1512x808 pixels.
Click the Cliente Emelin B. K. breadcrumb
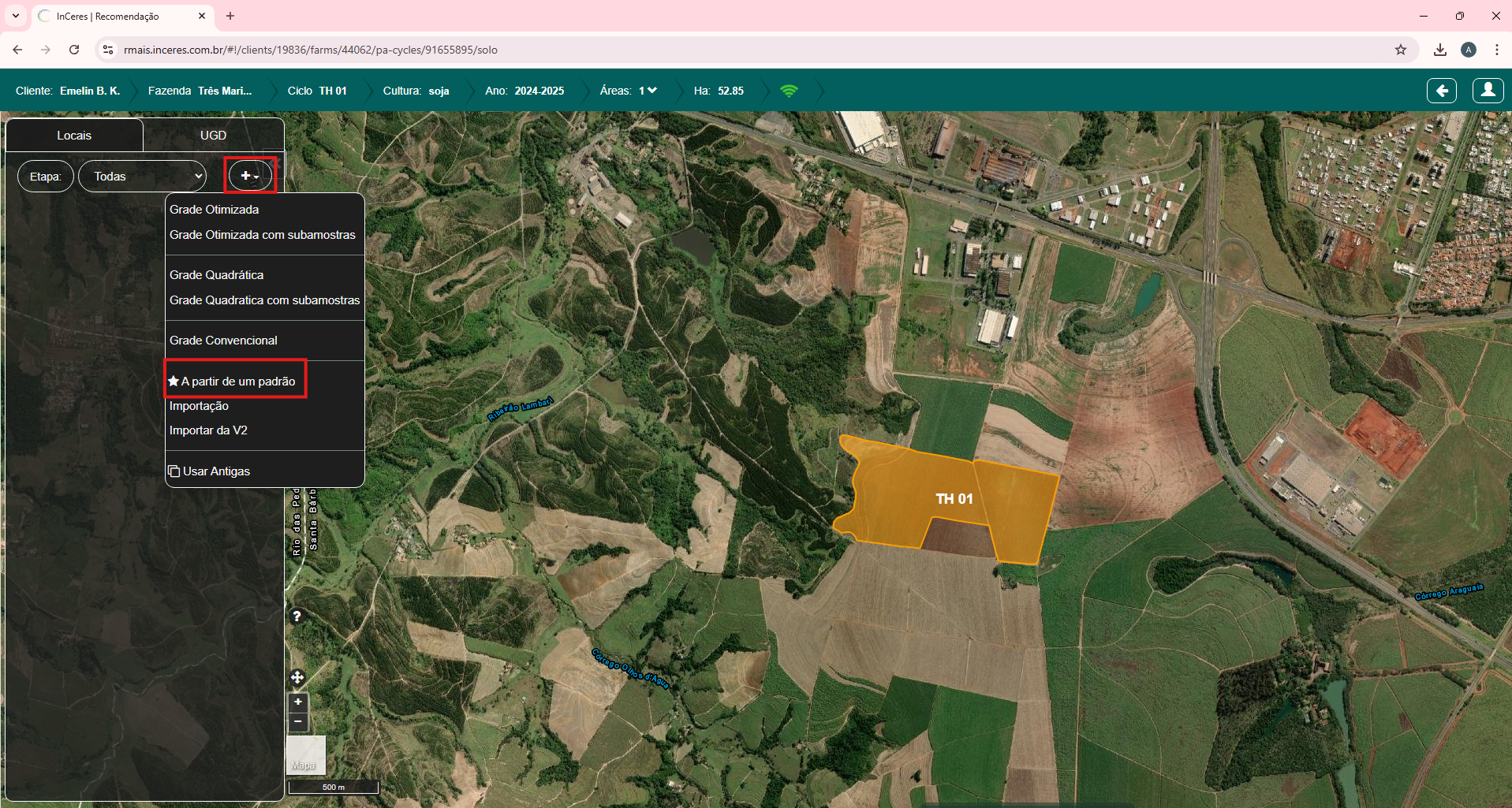(x=68, y=91)
